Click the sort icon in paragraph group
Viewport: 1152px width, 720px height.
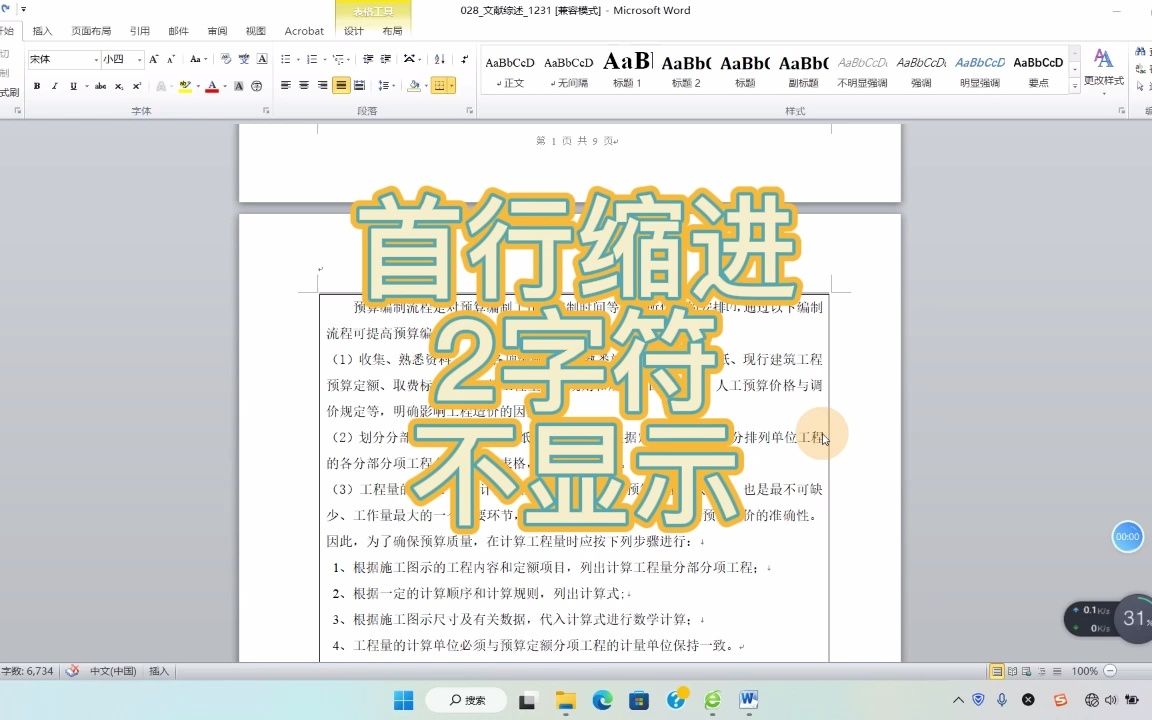tap(439, 60)
